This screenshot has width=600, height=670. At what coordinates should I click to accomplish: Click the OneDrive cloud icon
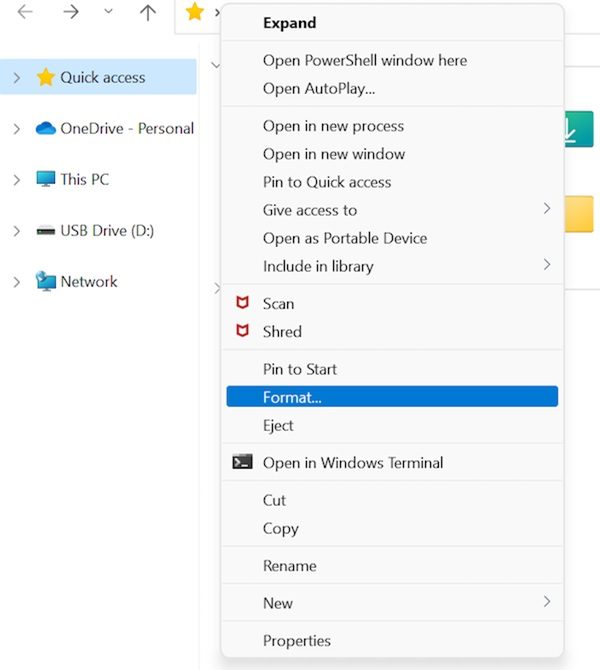pyautogui.click(x=45, y=128)
